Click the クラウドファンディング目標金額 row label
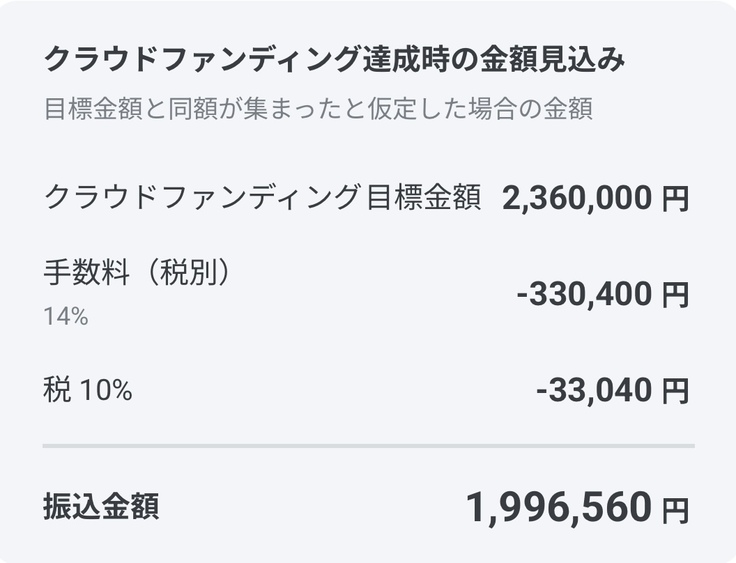Viewport: 736px width, 563px height. pyautogui.click(x=262, y=197)
